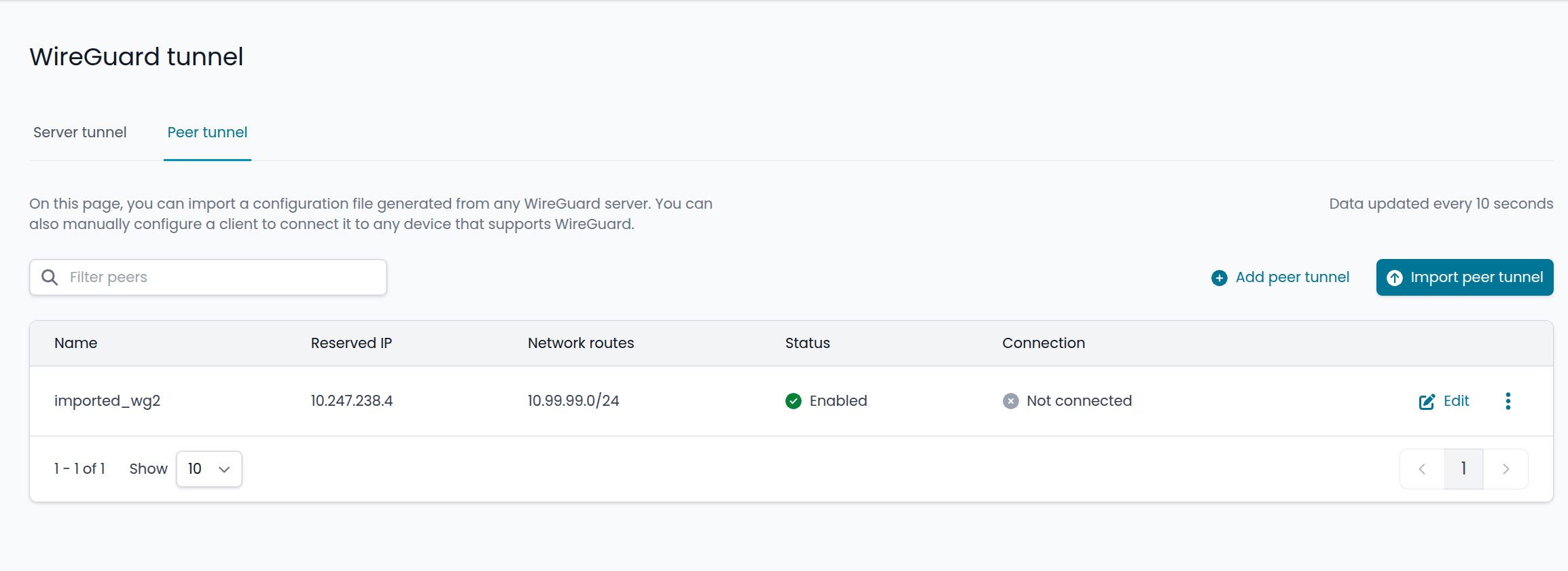This screenshot has height=571, width=1568.
Task: Click the Add peer tunnel link
Action: coord(1292,277)
